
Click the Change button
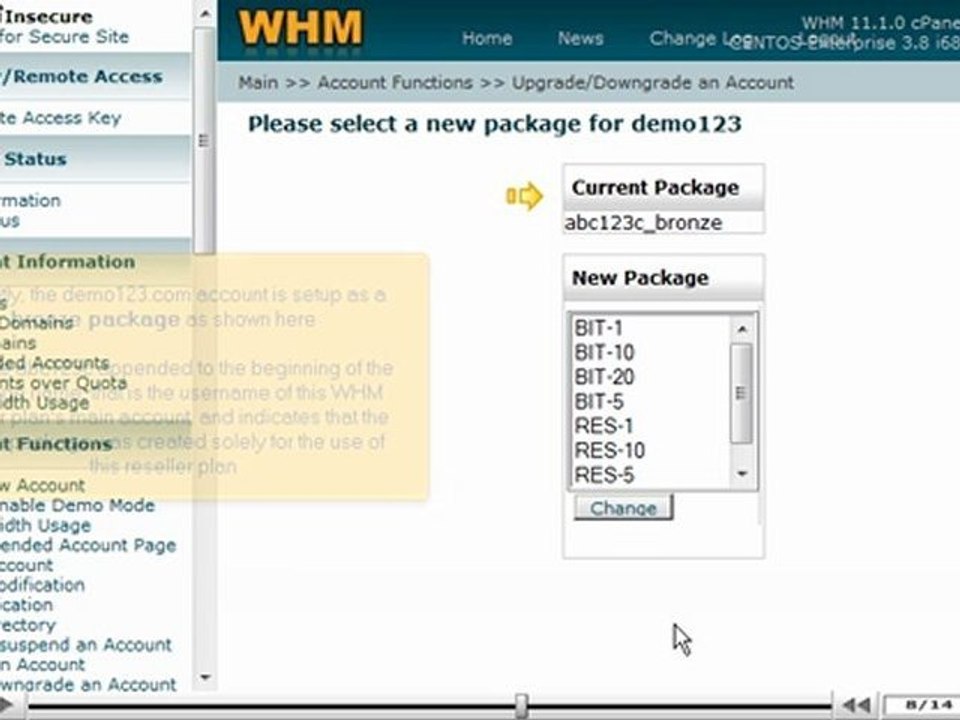[x=623, y=508]
